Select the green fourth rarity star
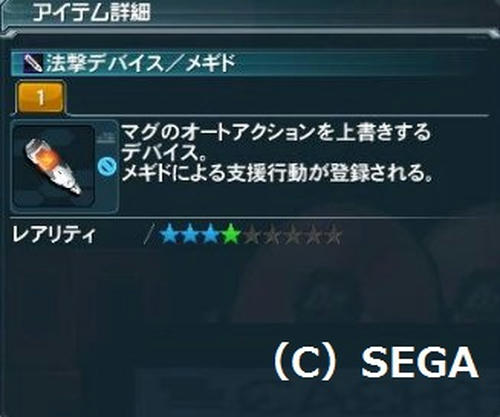The image size is (500, 417). [x=231, y=235]
